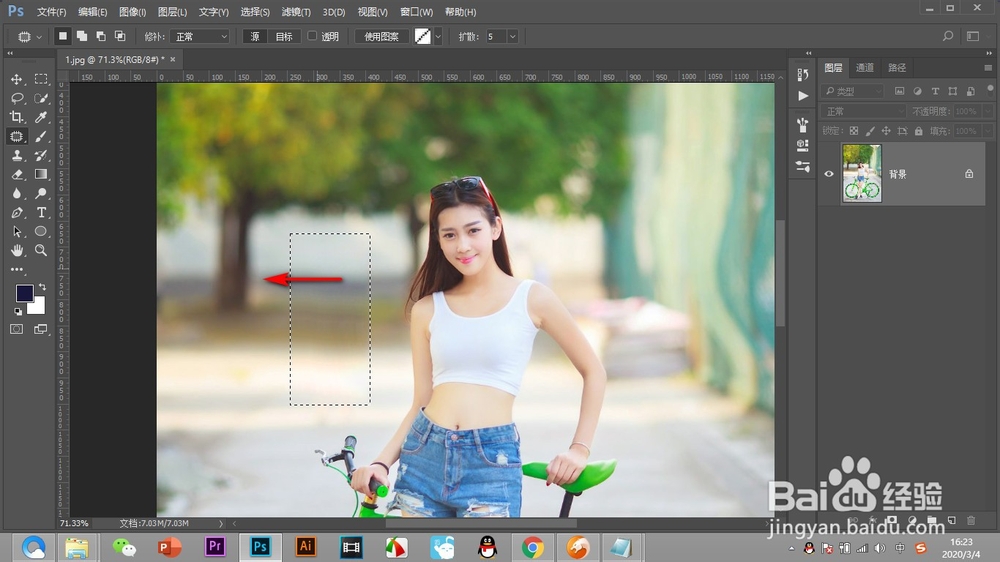Change the screen mode

click(x=41, y=329)
